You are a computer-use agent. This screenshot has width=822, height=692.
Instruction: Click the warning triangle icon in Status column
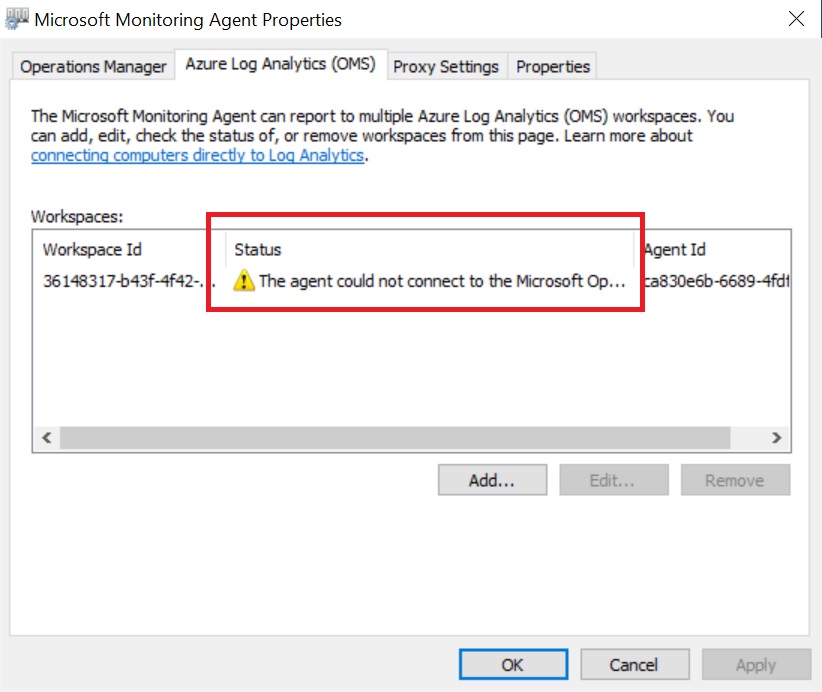tap(244, 281)
